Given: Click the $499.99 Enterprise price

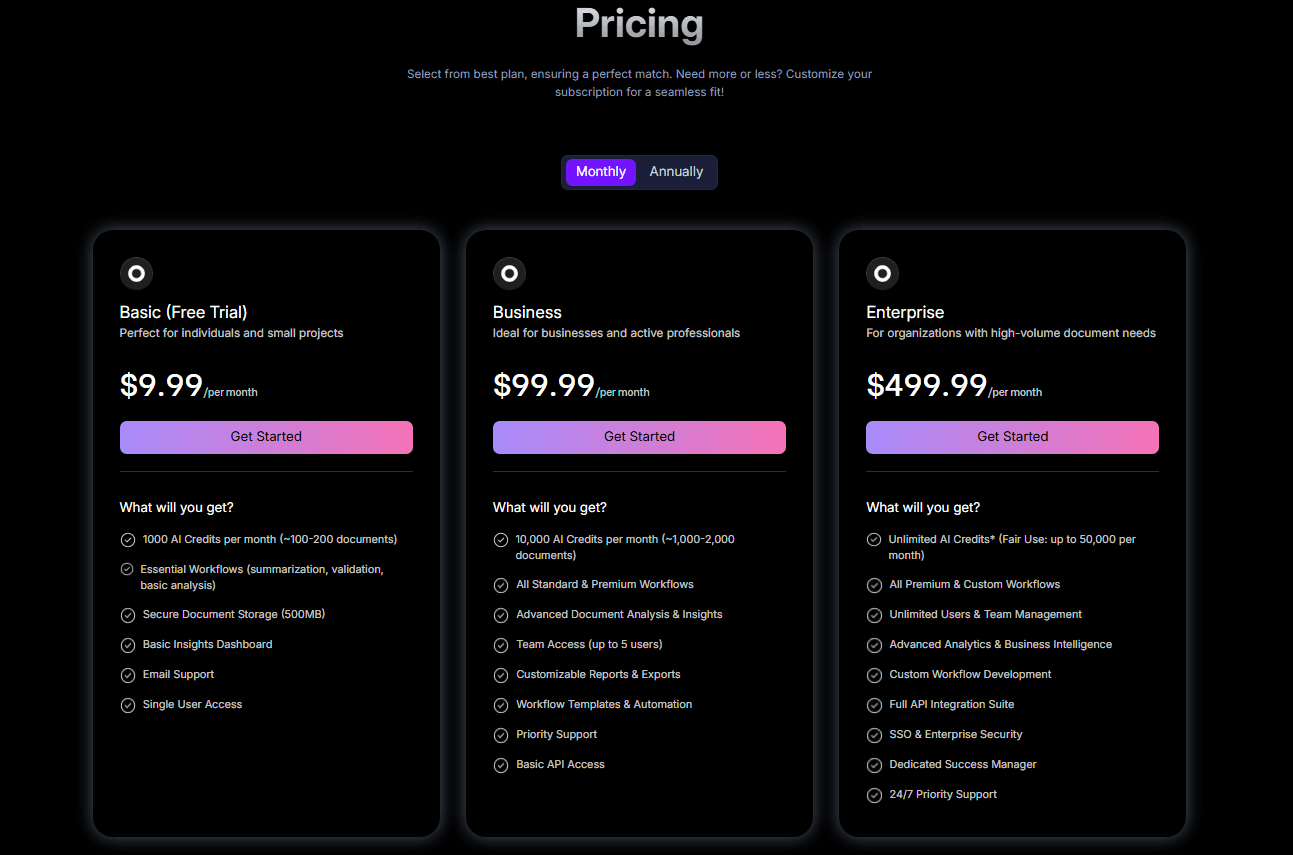Looking at the screenshot, I should pyautogui.click(x=927, y=386).
